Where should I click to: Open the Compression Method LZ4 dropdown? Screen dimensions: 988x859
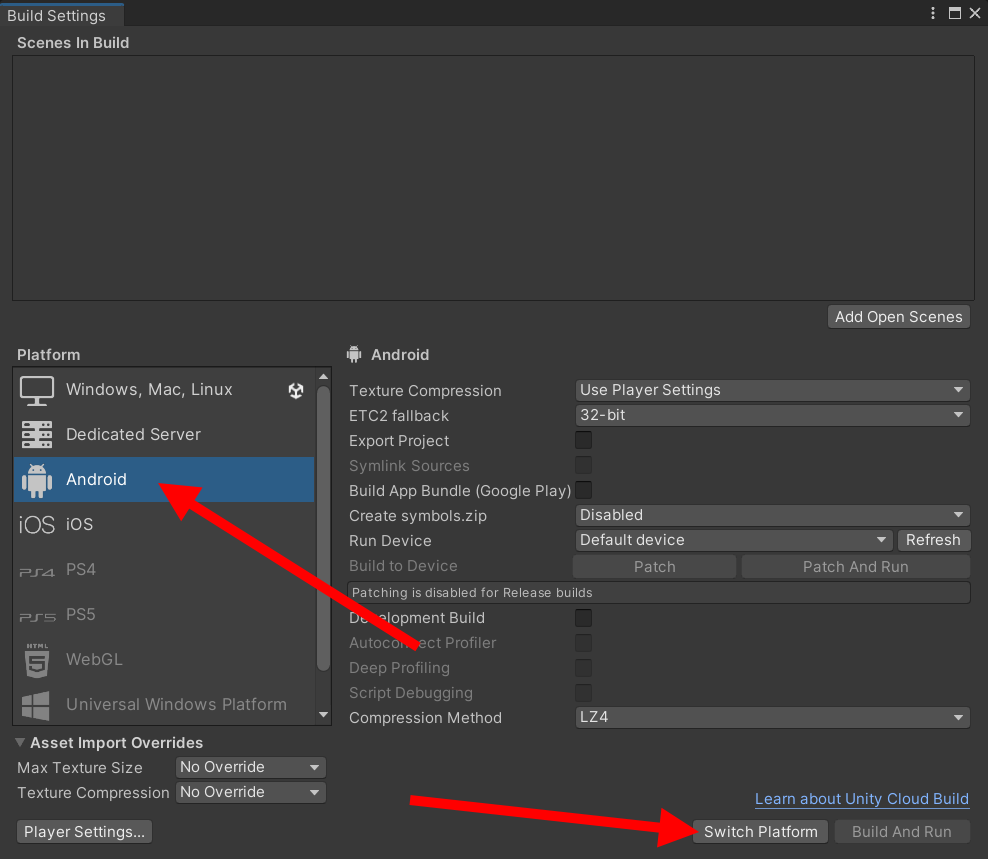(x=773, y=717)
